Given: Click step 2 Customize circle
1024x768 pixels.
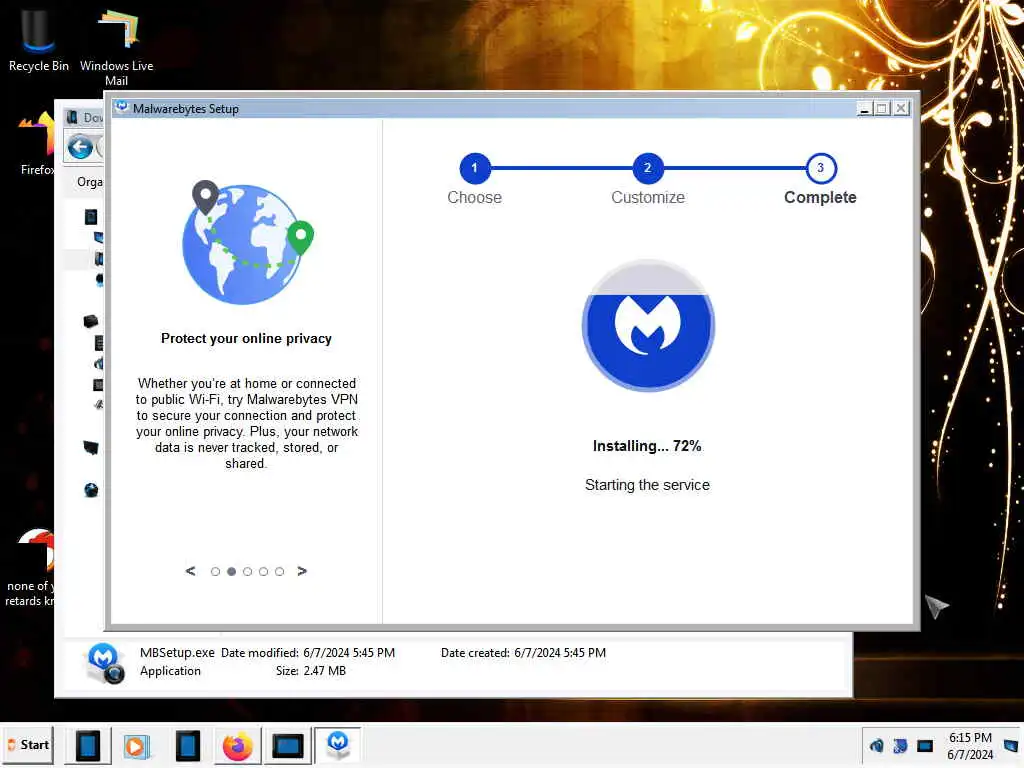Looking at the screenshot, I should (648, 168).
